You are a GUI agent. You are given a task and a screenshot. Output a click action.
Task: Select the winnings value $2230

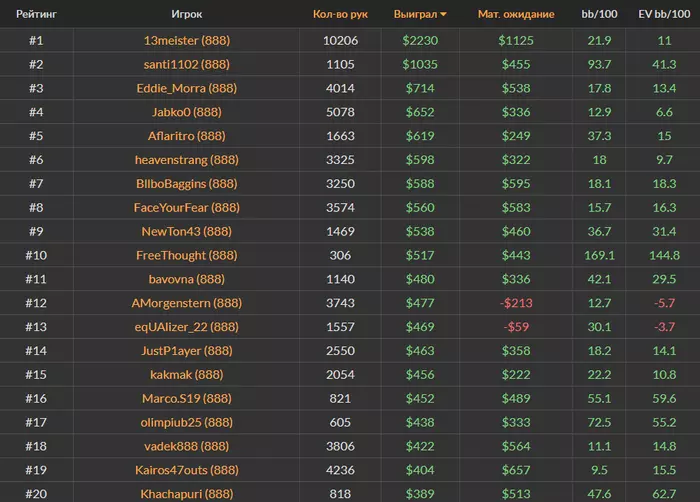click(x=420, y=41)
